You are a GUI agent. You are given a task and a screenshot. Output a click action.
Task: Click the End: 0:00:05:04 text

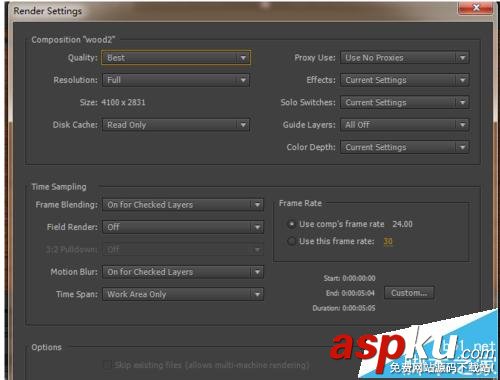(x=350, y=293)
